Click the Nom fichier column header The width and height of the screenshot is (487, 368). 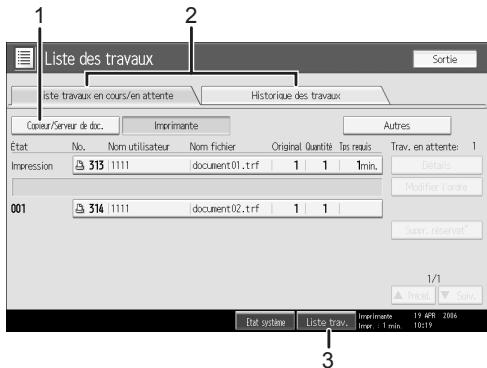coord(212,147)
